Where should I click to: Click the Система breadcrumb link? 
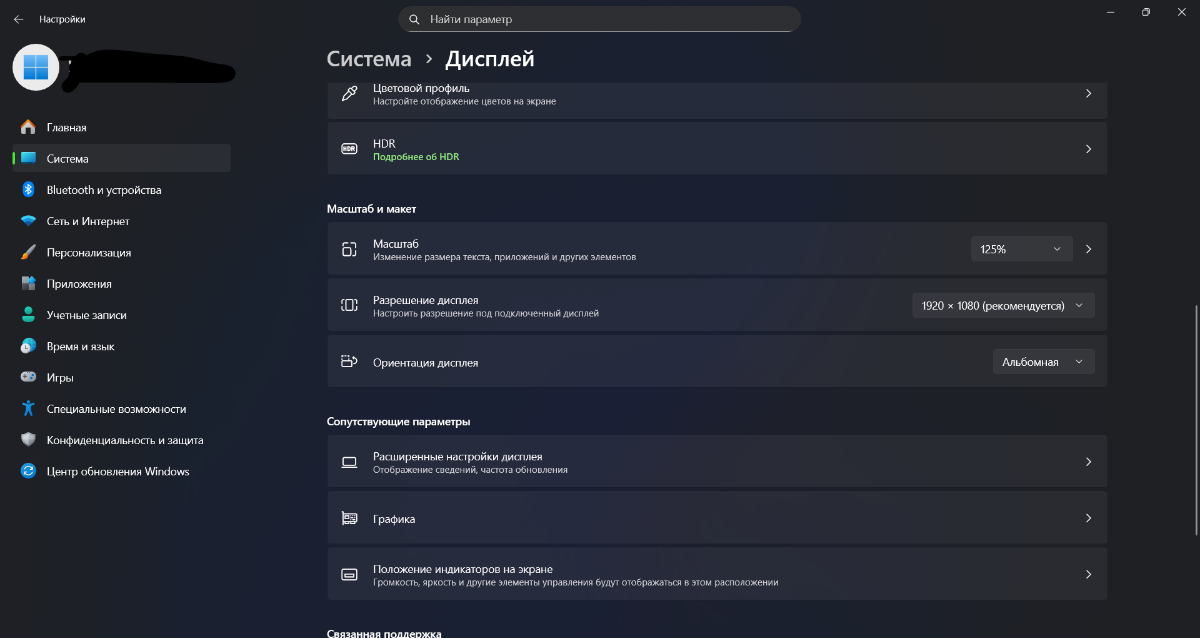coord(369,59)
